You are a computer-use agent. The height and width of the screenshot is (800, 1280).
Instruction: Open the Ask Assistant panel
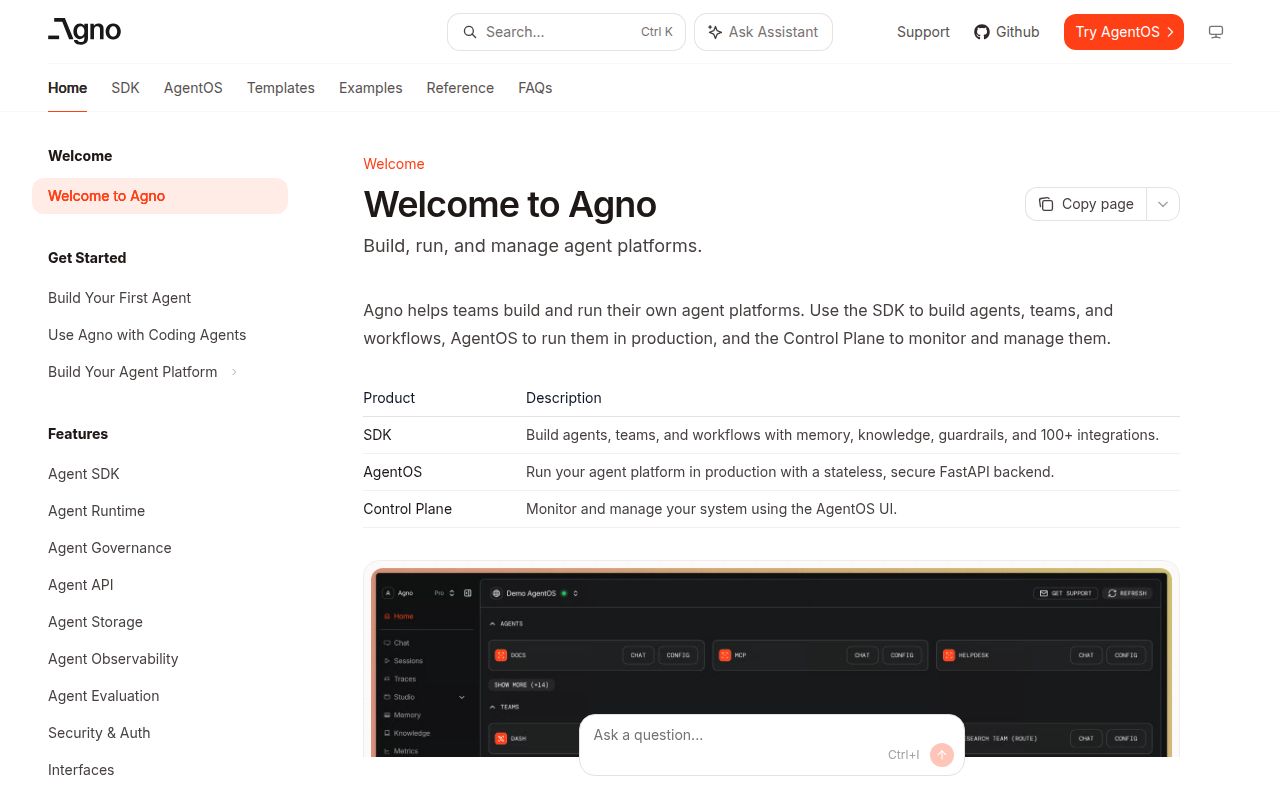coord(763,32)
